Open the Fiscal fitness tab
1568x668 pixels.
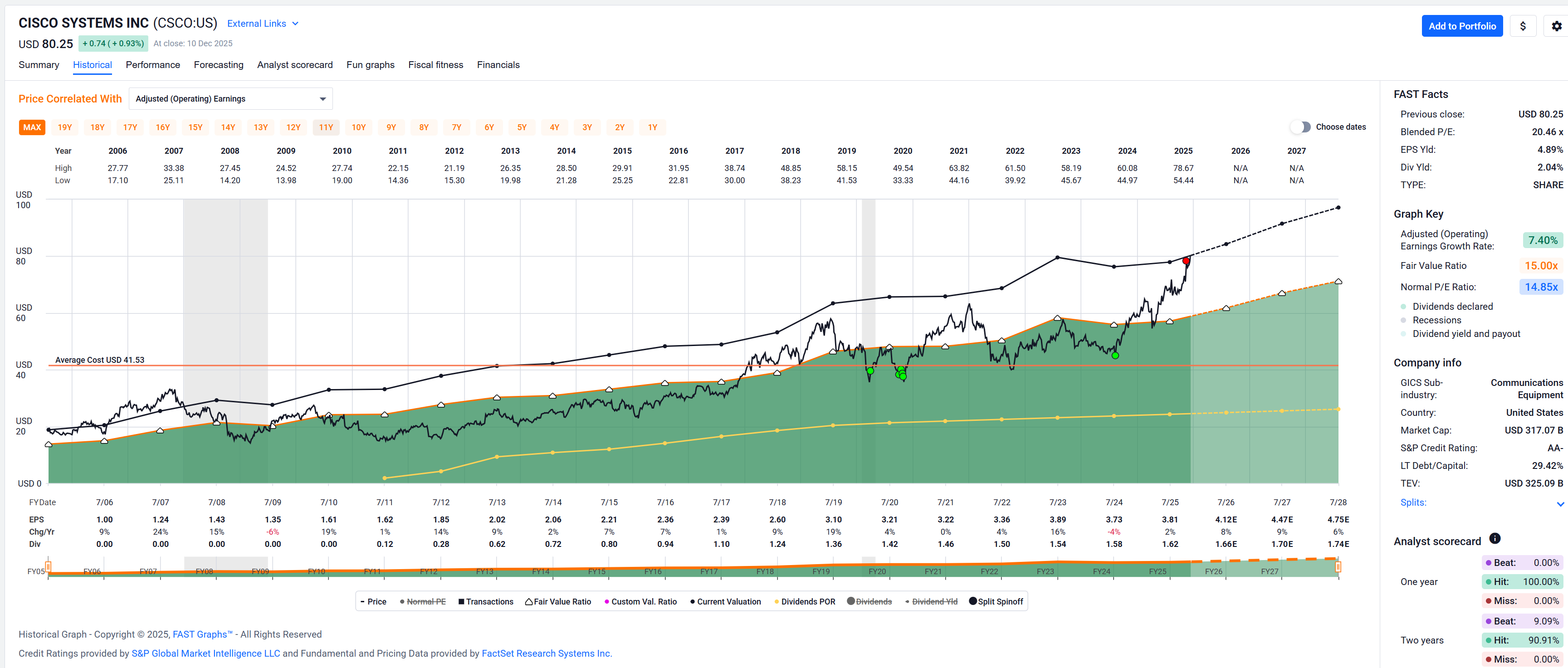(435, 65)
